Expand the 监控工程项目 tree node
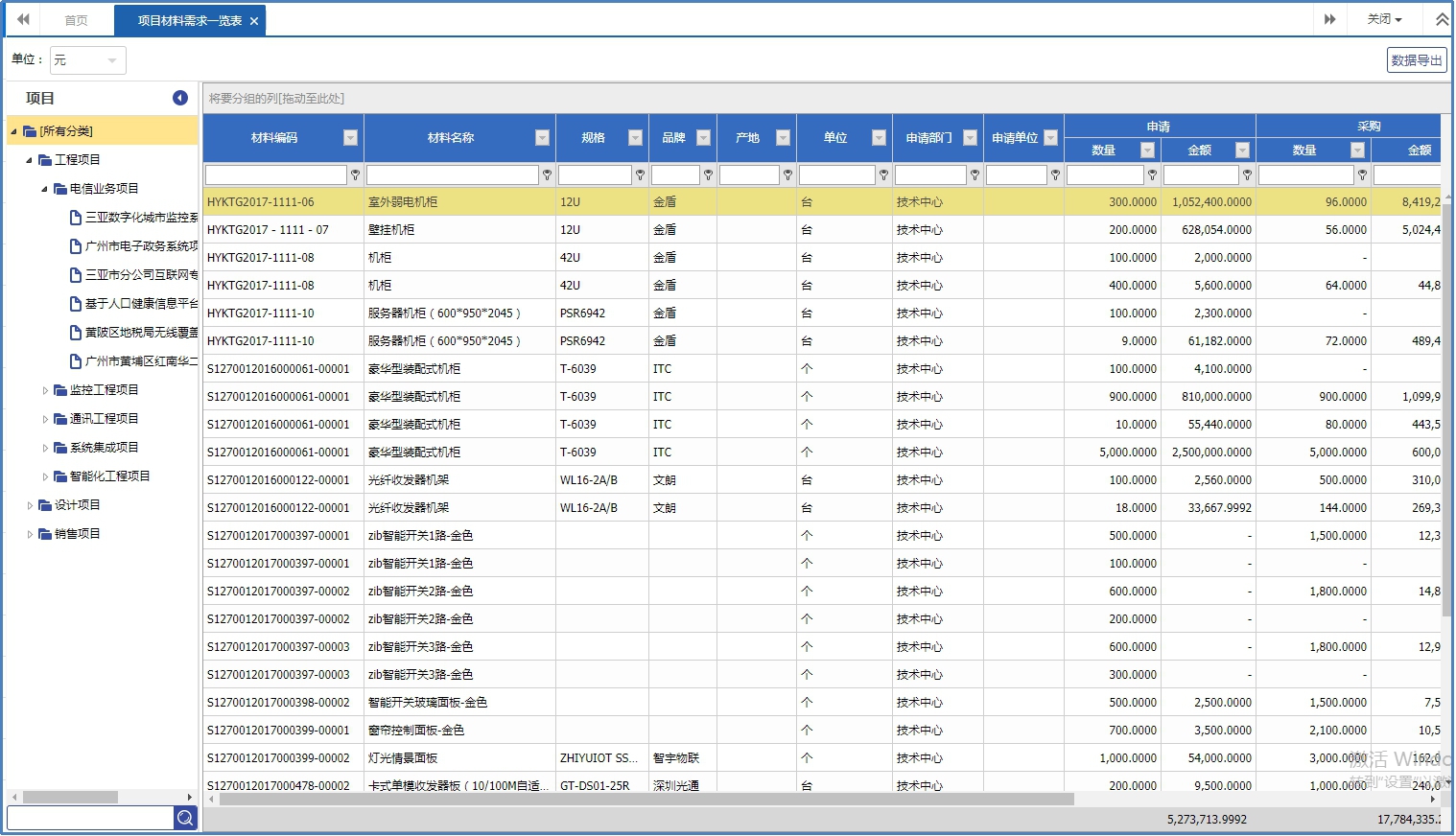 [x=45, y=390]
